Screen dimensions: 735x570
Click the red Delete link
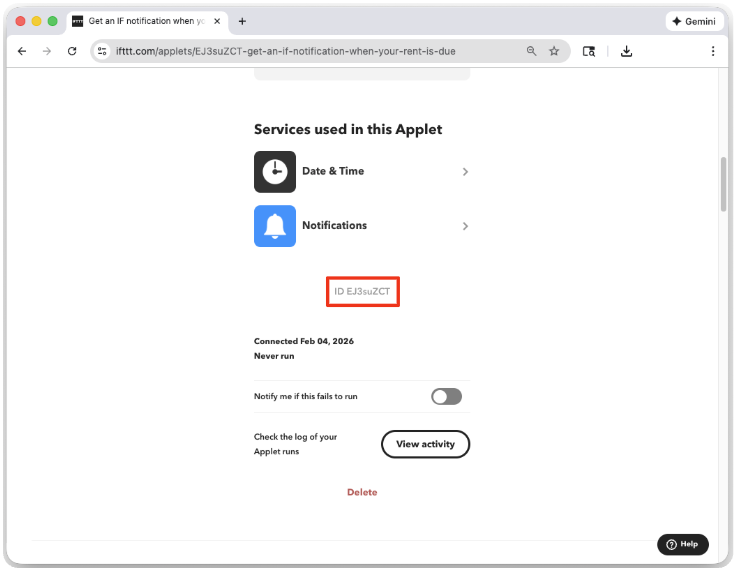point(362,492)
